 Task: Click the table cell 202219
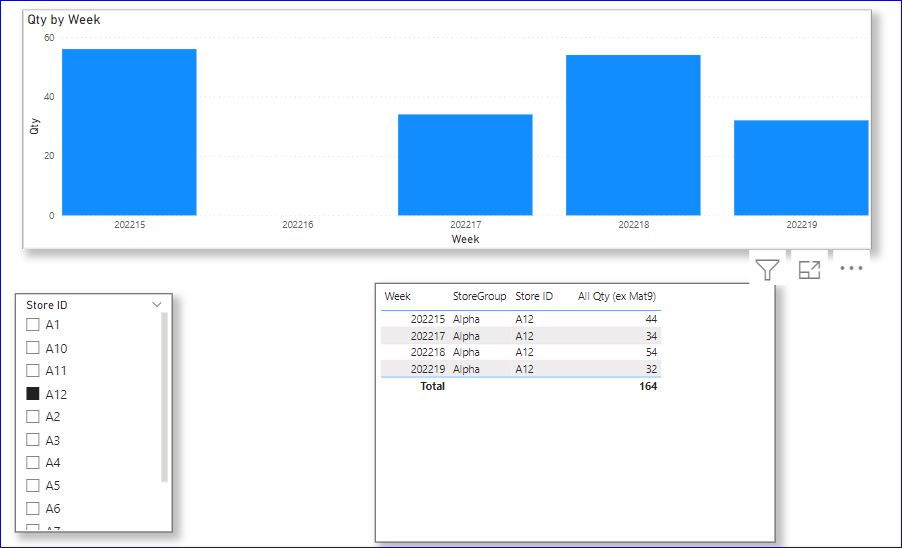[427, 369]
